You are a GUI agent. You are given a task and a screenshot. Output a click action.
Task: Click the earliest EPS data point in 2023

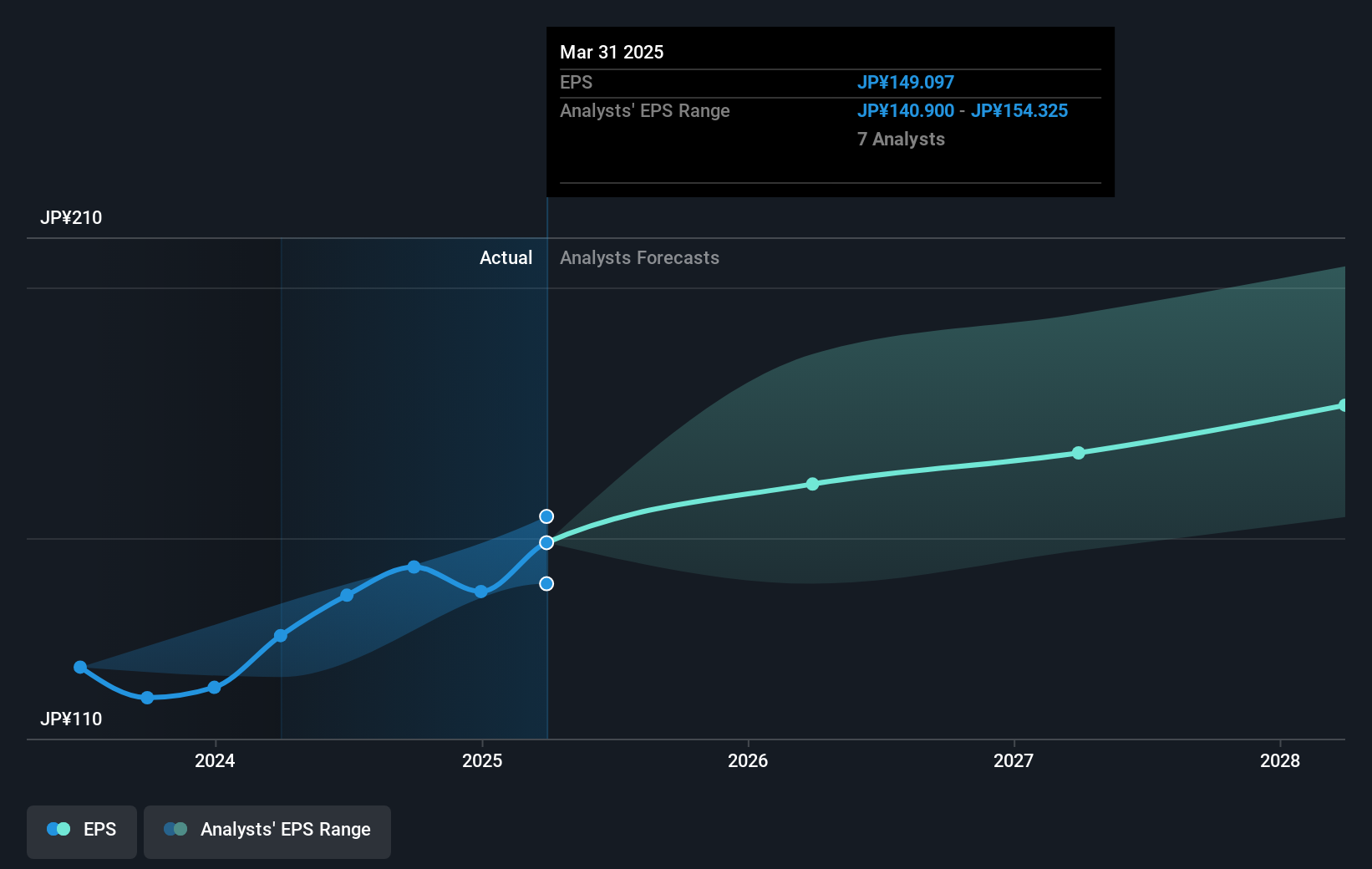pos(80,667)
